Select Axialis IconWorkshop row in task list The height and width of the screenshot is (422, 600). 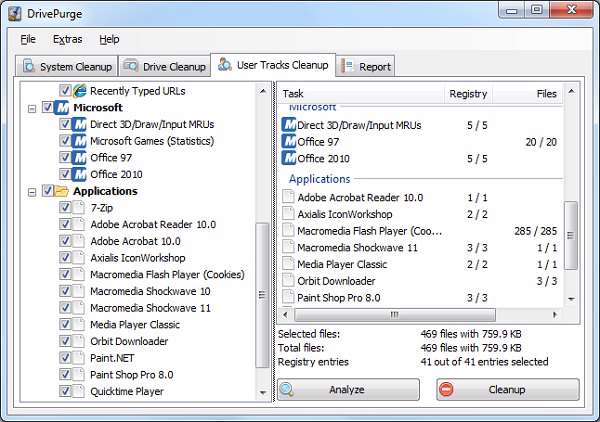click(x=421, y=214)
